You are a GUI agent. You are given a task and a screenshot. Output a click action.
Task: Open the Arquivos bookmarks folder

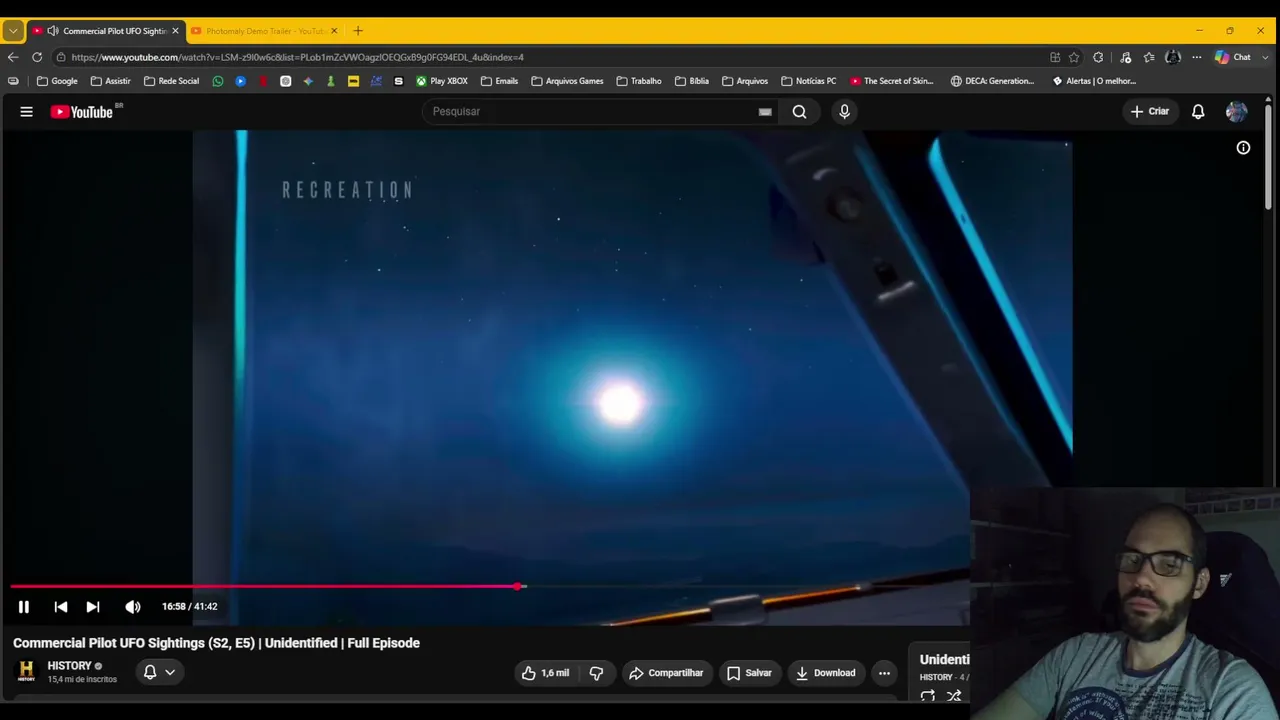pyautogui.click(x=745, y=81)
